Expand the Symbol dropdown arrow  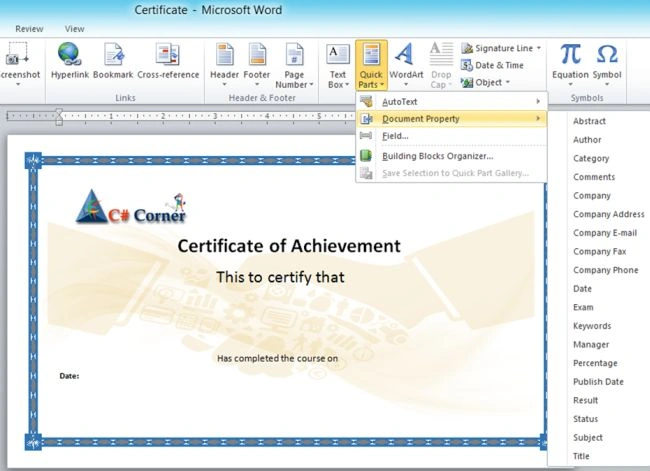[x=607, y=84]
